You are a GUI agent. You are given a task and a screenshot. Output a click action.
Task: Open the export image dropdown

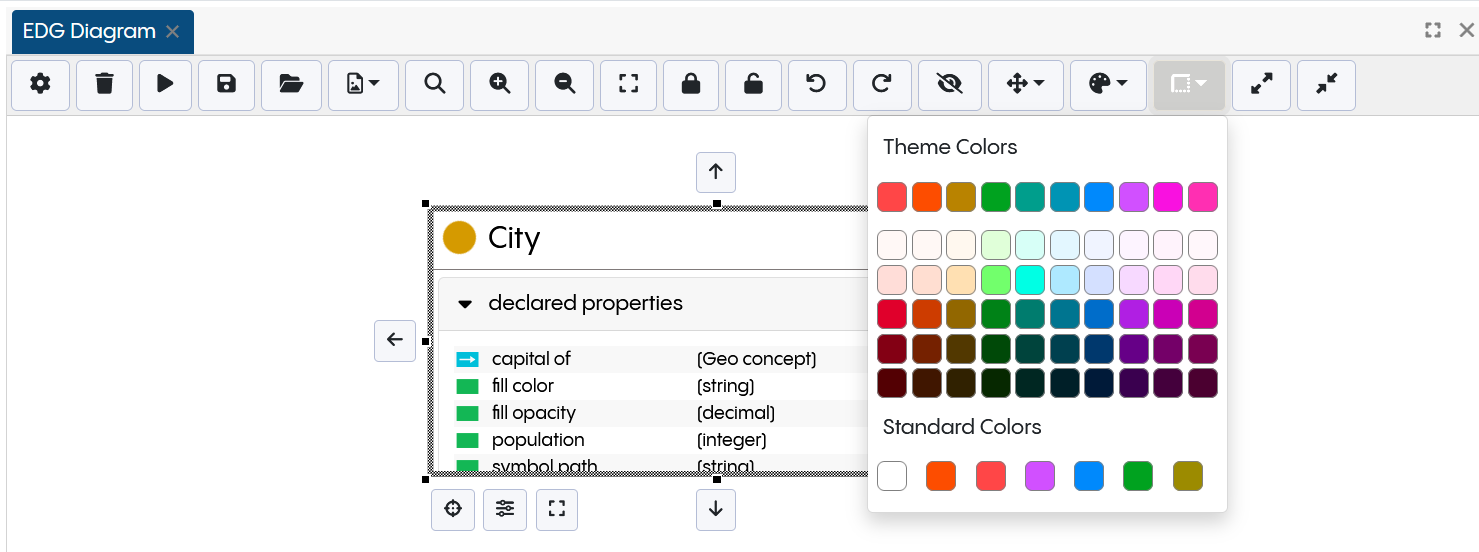363,84
